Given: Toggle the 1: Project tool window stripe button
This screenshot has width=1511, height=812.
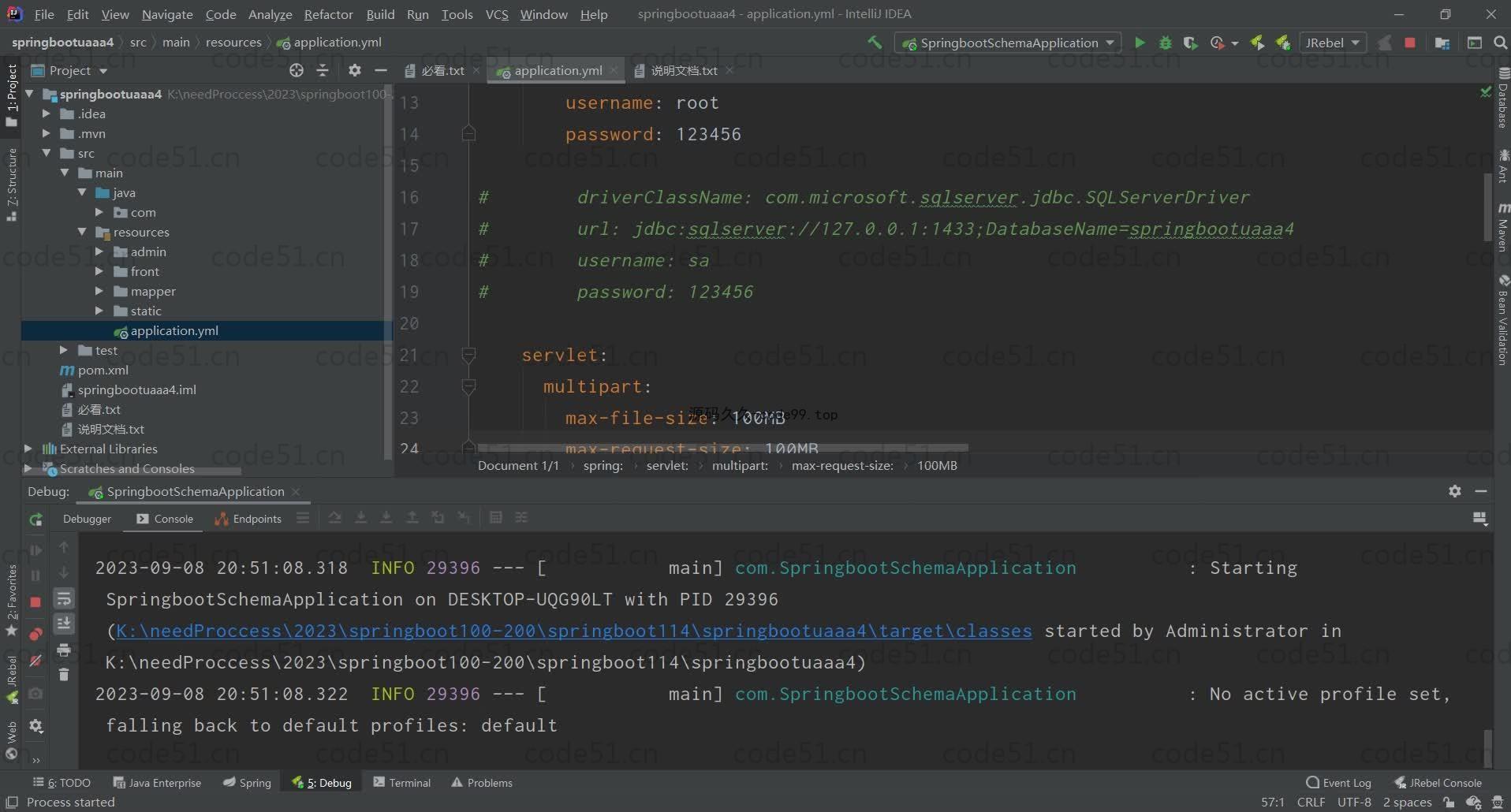Looking at the screenshot, I should 11,95.
